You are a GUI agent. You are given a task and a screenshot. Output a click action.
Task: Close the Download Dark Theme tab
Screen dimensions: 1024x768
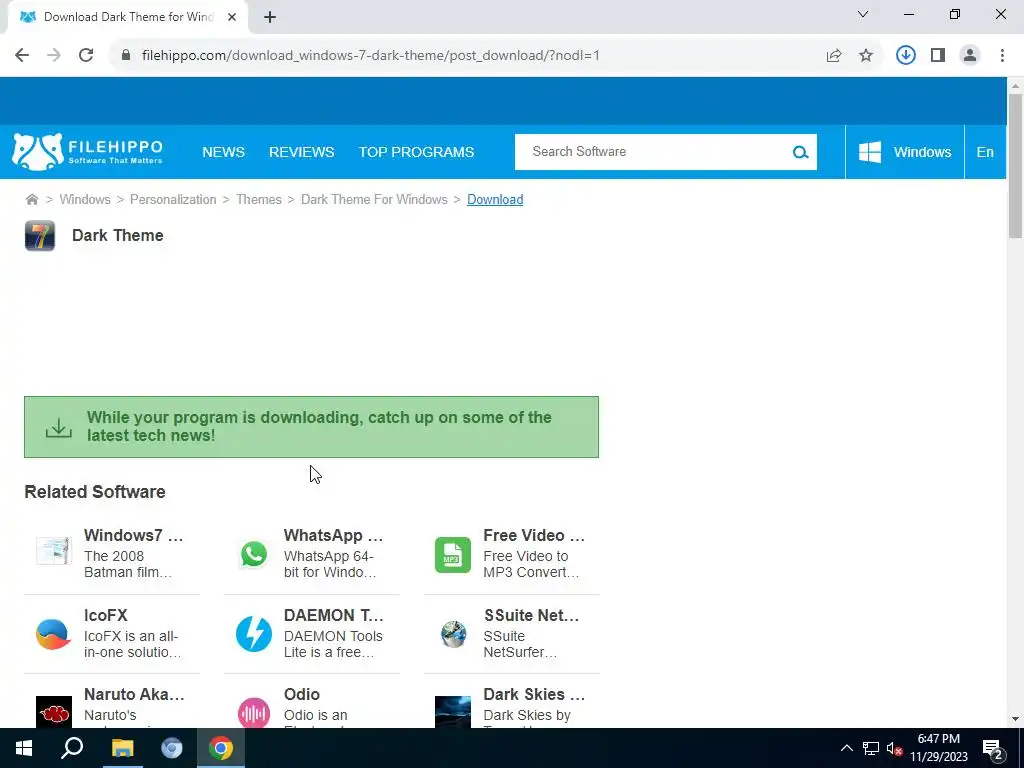point(232,17)
